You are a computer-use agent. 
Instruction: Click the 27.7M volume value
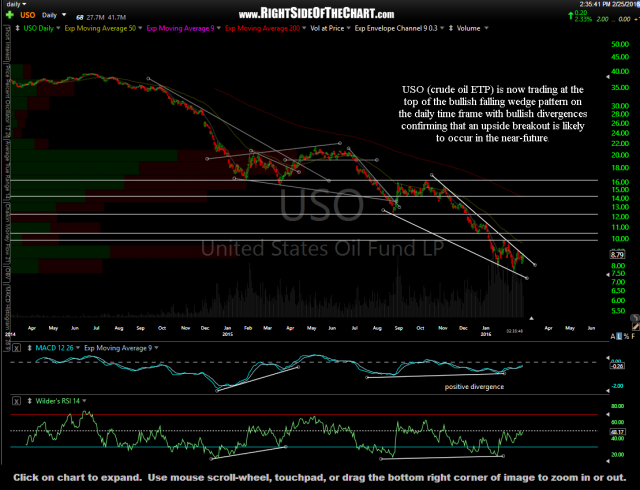click(x=95, y=18)
